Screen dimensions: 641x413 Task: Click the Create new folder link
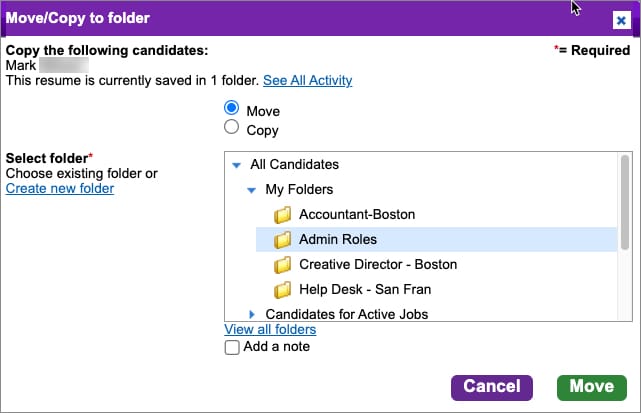click(x=60, y=189)
